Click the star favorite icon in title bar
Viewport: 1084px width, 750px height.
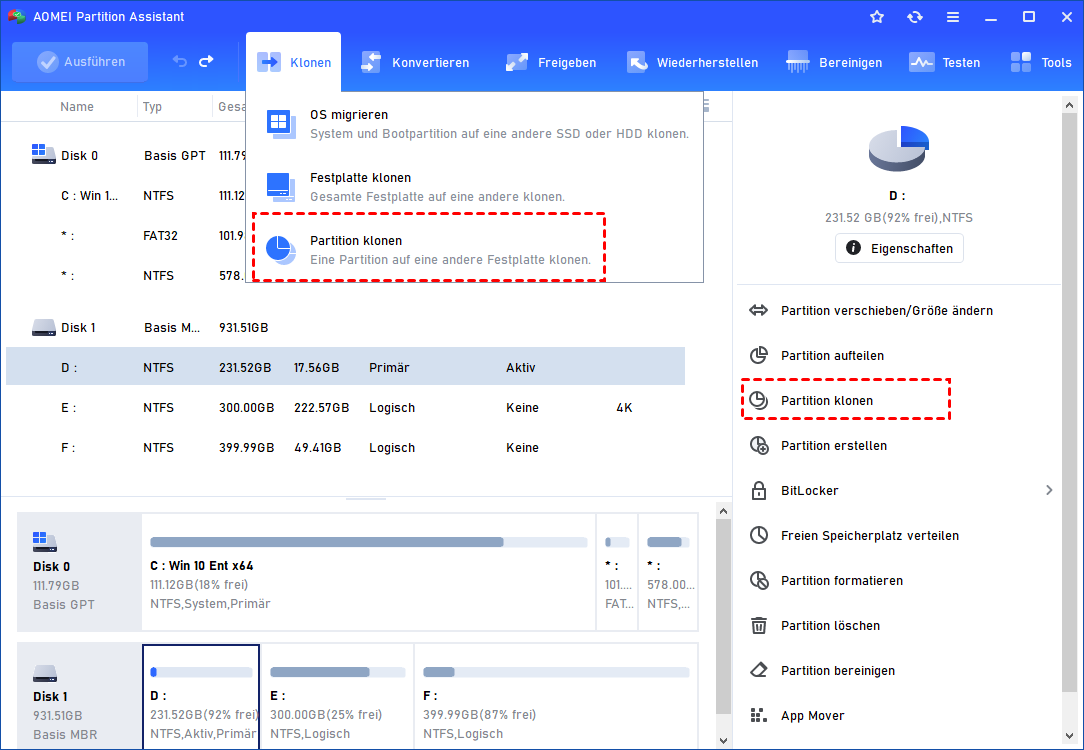pyautogui.click(x=877, y=17)
